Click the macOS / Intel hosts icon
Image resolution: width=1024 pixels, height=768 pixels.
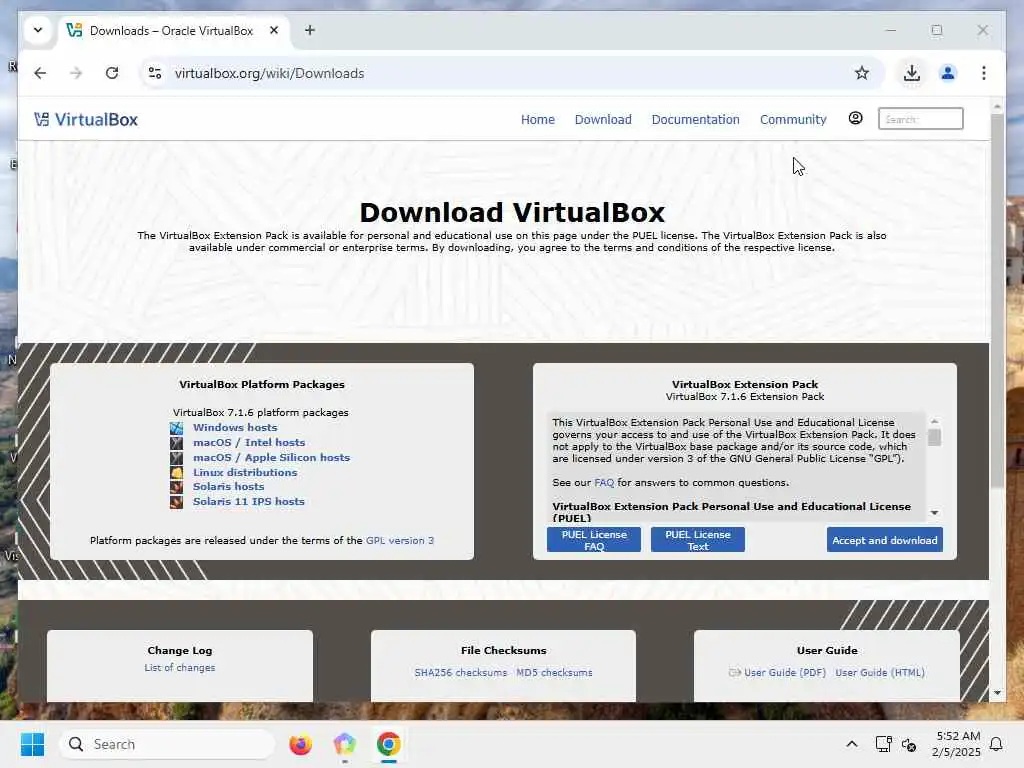[x=176, y=443]
